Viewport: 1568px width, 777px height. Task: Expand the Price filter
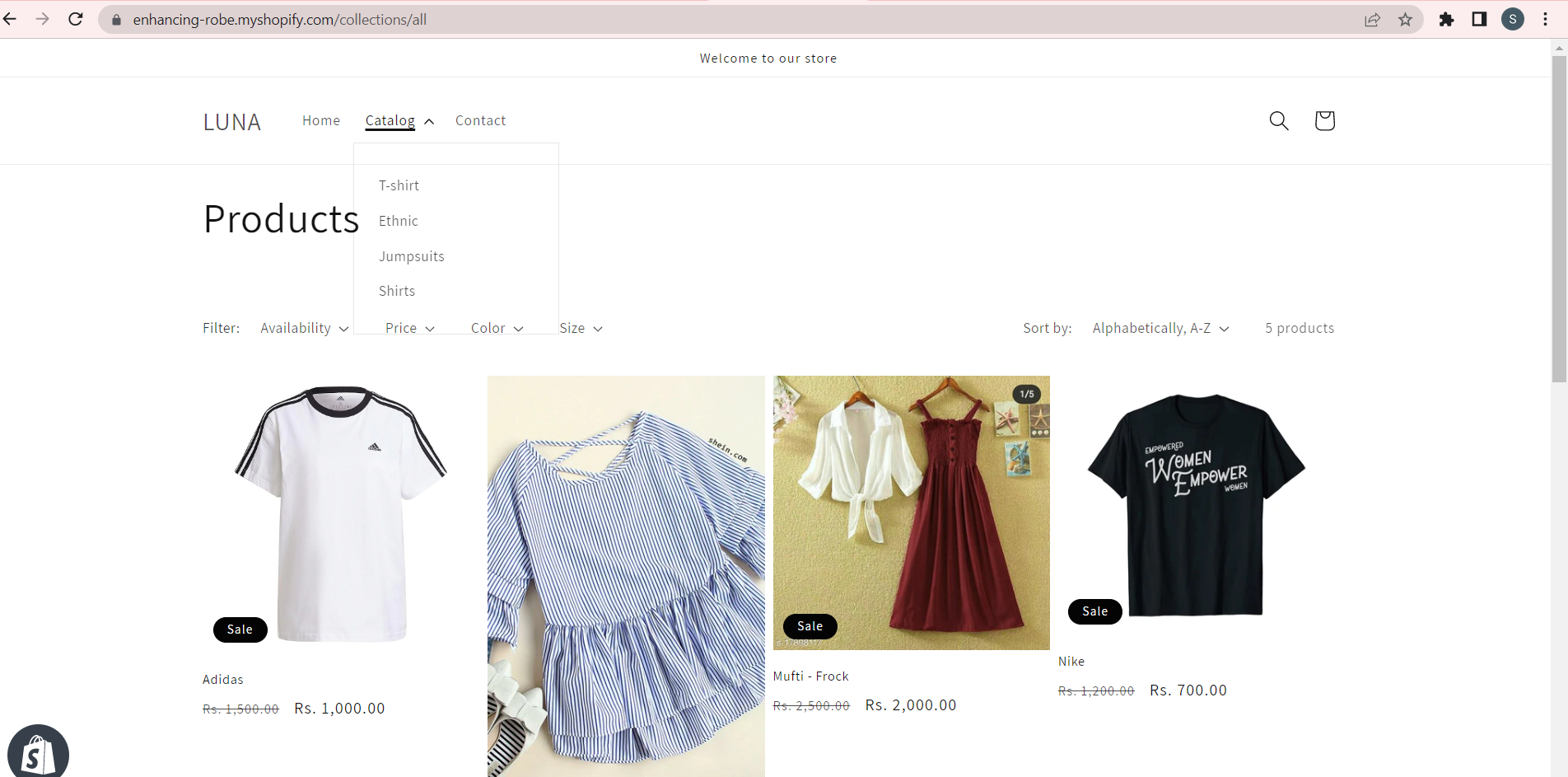[x=410, y=328]
